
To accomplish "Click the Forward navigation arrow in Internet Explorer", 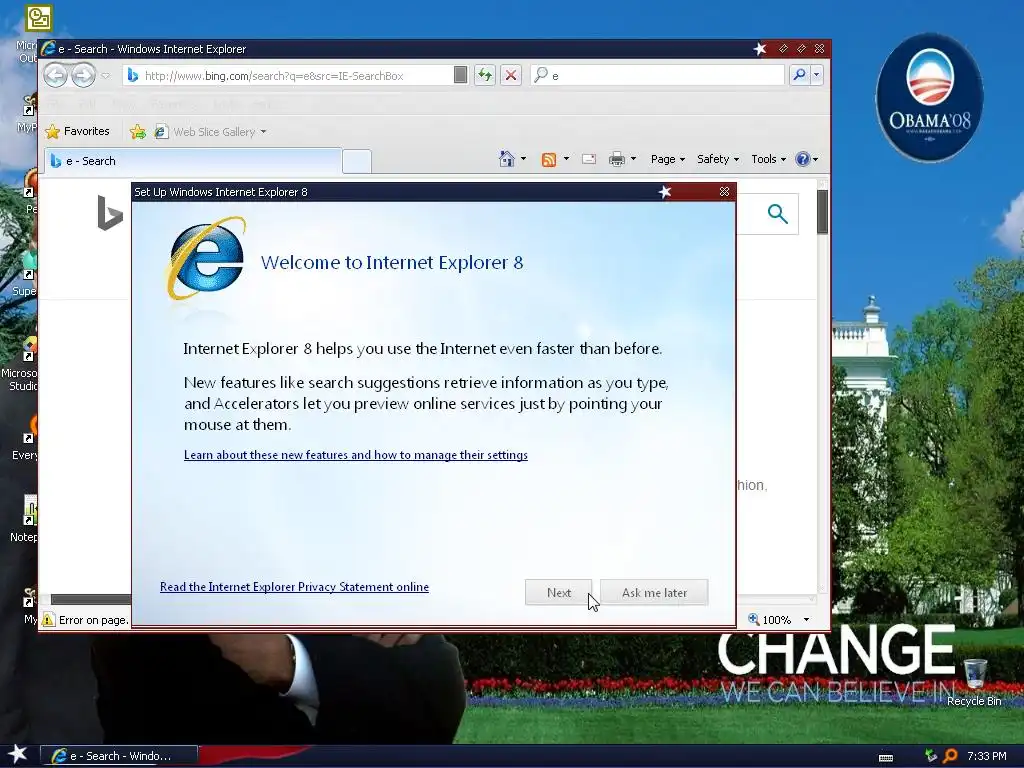I will (x=83, y=76).
